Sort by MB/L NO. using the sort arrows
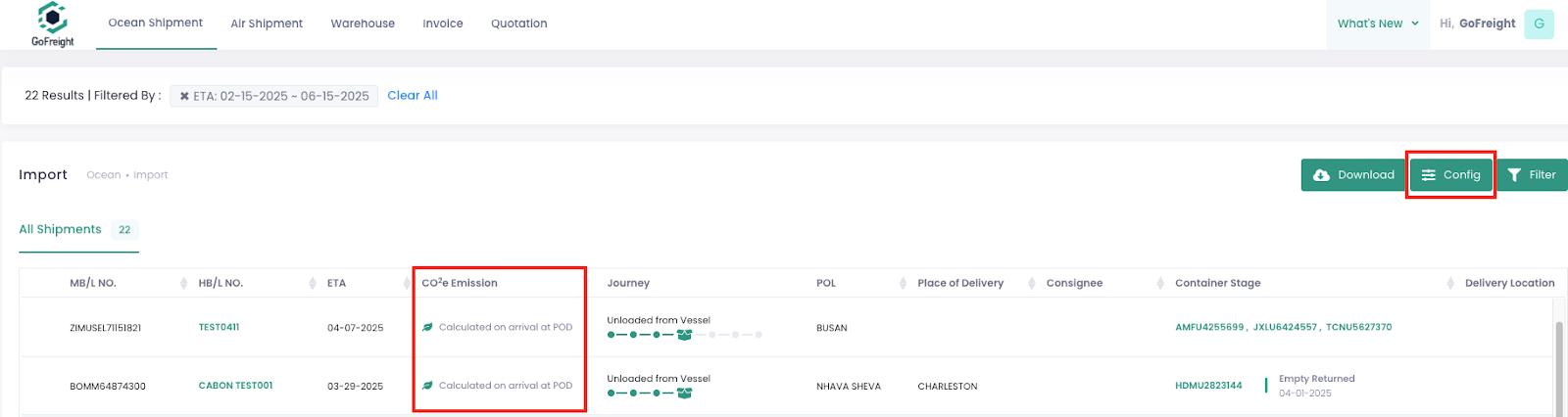This screenshot has width=1568, height=417. tap(183, 283)
